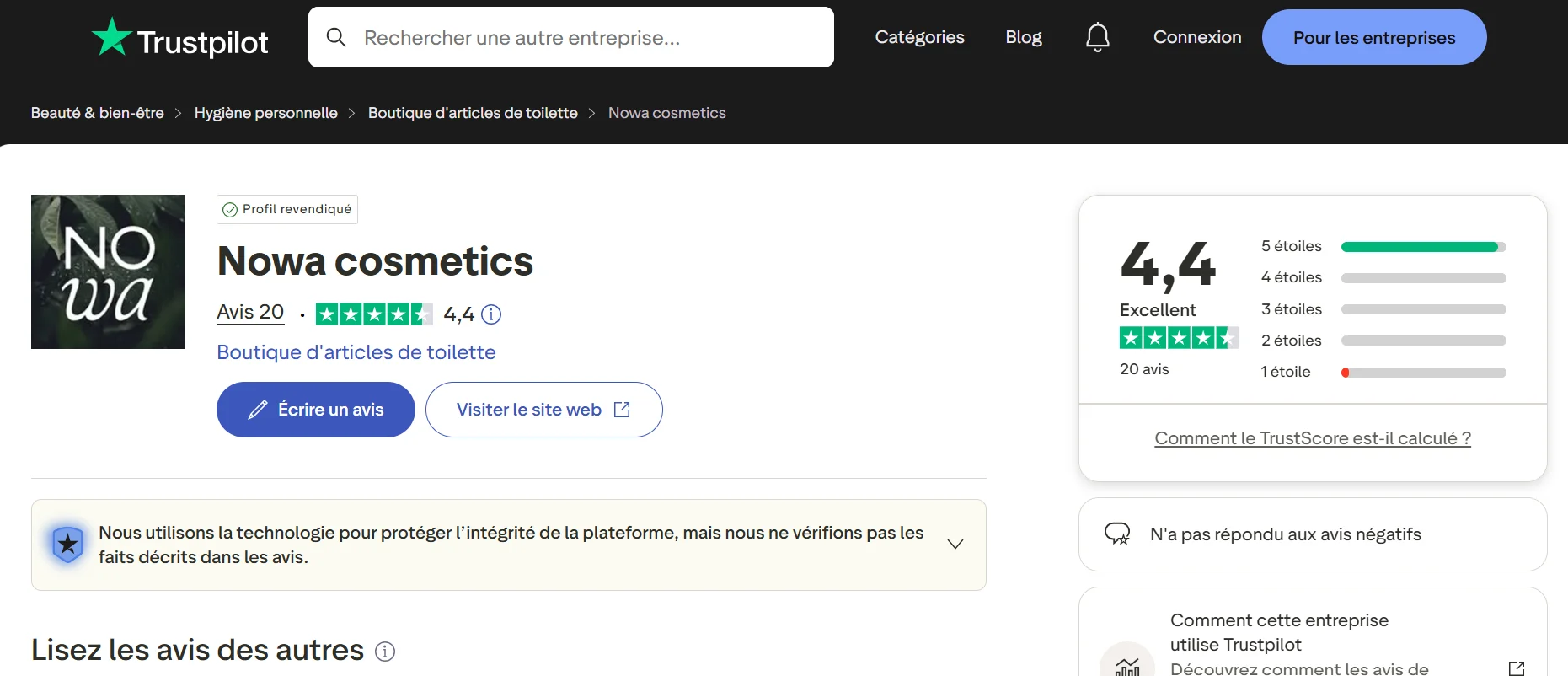Click 'Pour les entreprises' button
Viewport: 1568px width, 676px height.
click(x=1374, y=37)
